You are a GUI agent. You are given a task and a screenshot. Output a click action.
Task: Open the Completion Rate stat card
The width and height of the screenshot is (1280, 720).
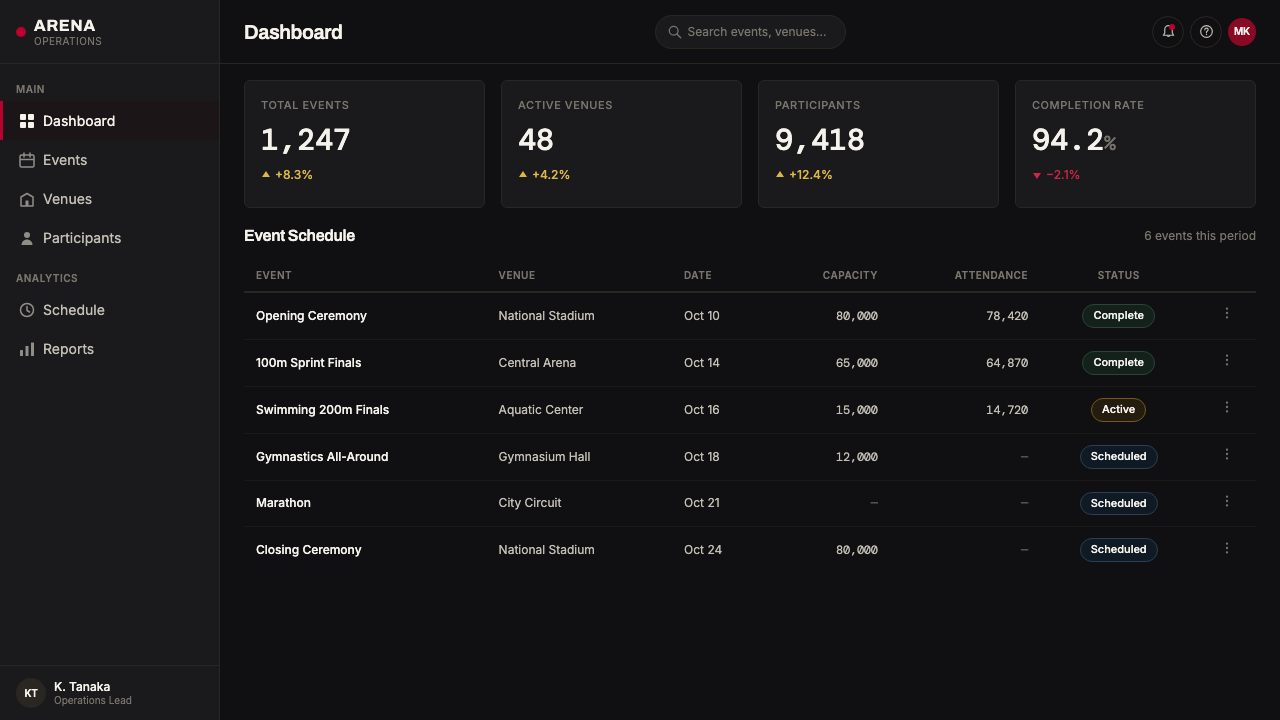pos(1135,144)
